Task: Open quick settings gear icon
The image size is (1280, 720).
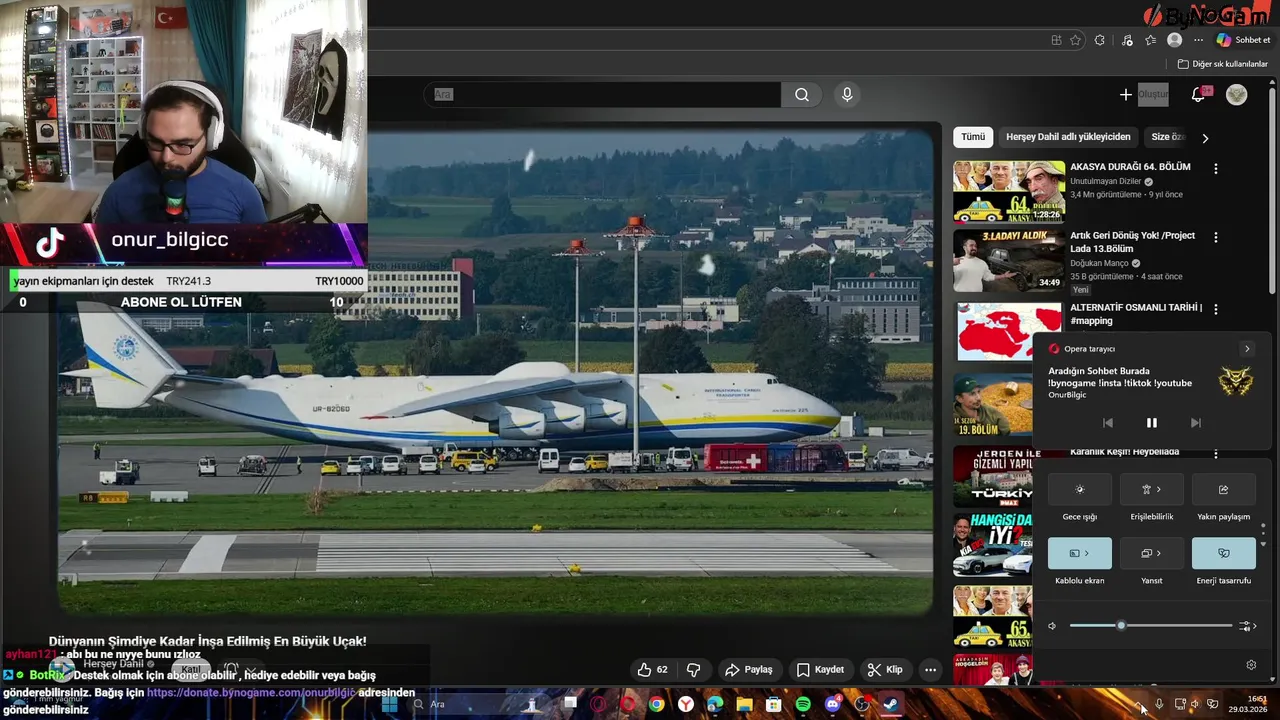Action: coord(1251,665)
